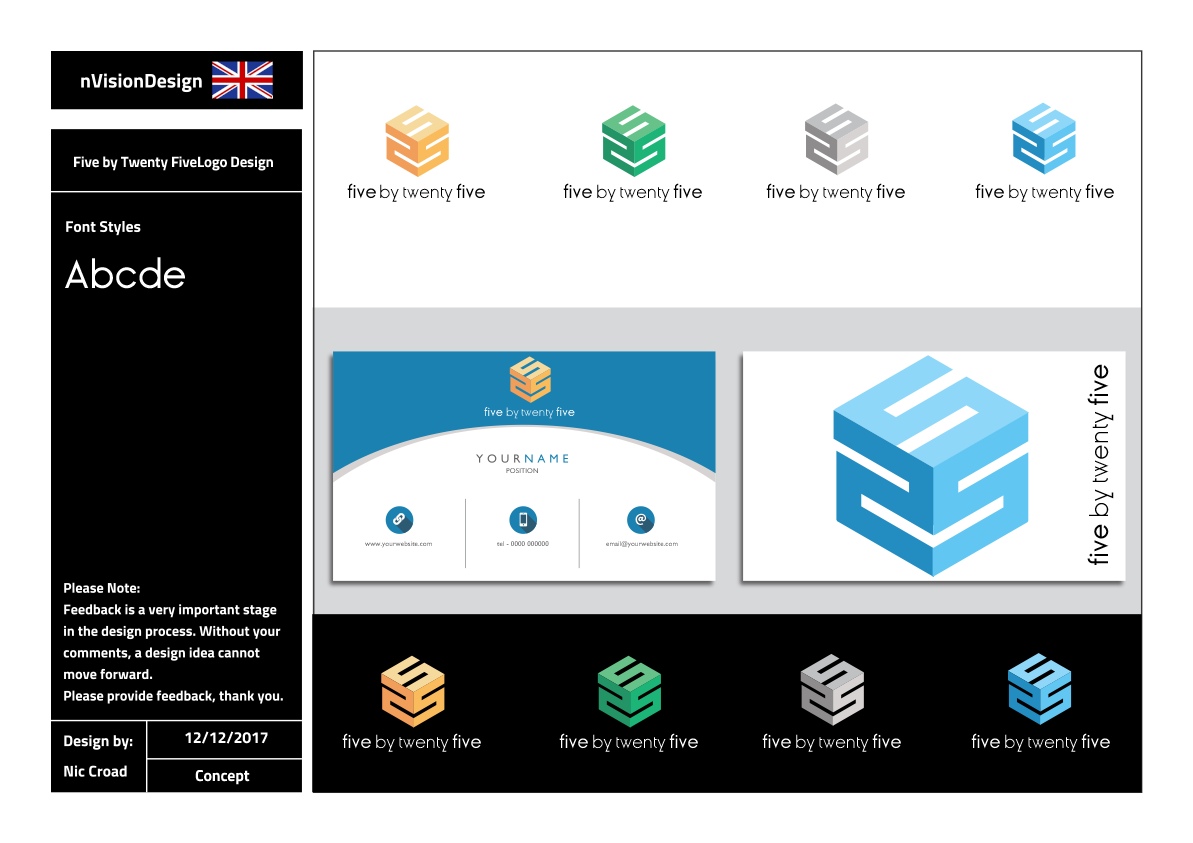Image resolution: width=1193 pixels, height=843 pixels.
Task: Click the UK flag icon
Action: point(242,80)
